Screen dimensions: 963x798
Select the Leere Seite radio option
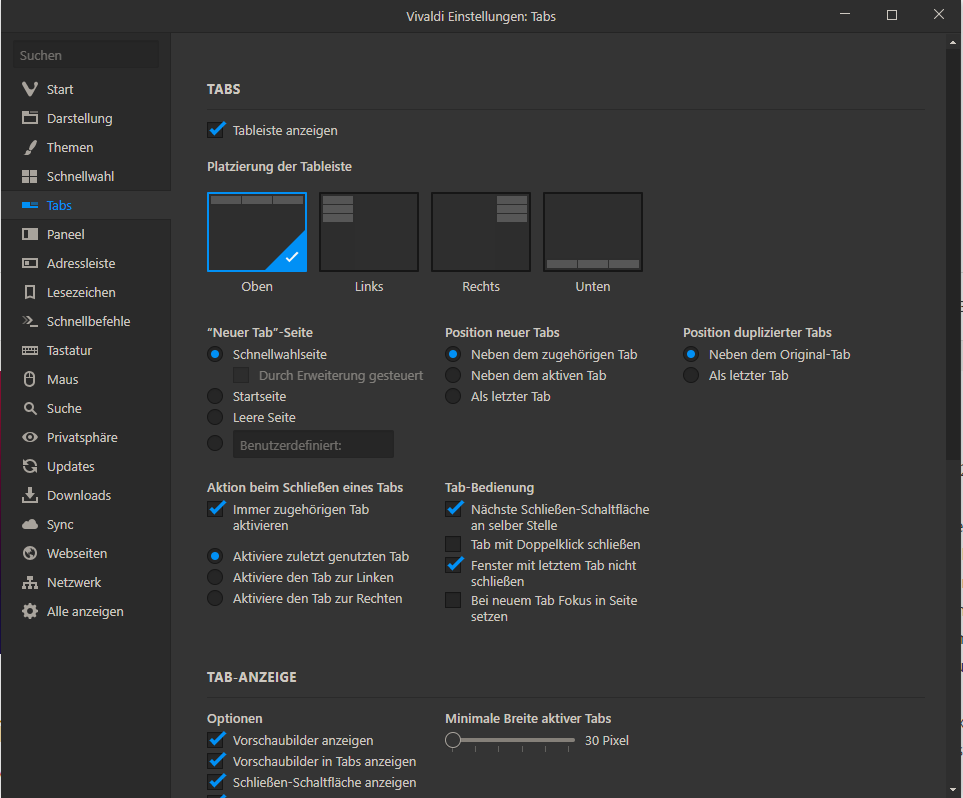click(x=215, y=417)
